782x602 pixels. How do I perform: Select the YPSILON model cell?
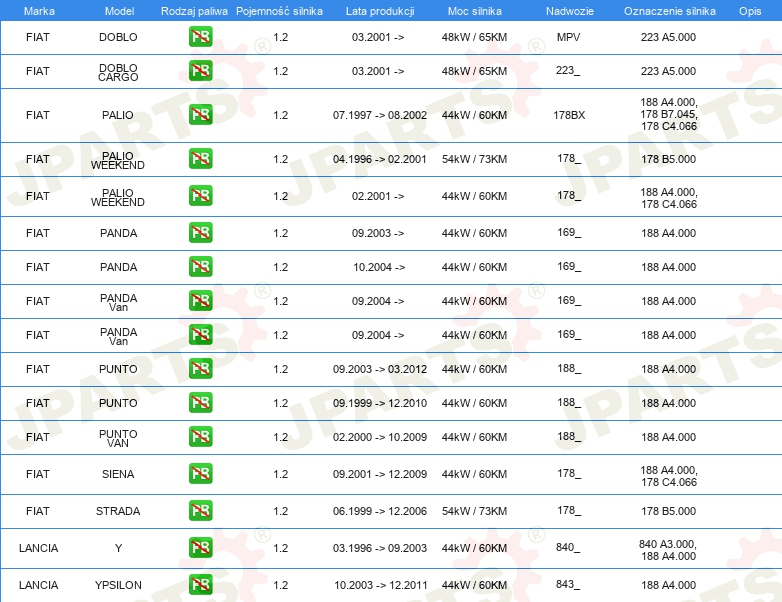(118, 585)
